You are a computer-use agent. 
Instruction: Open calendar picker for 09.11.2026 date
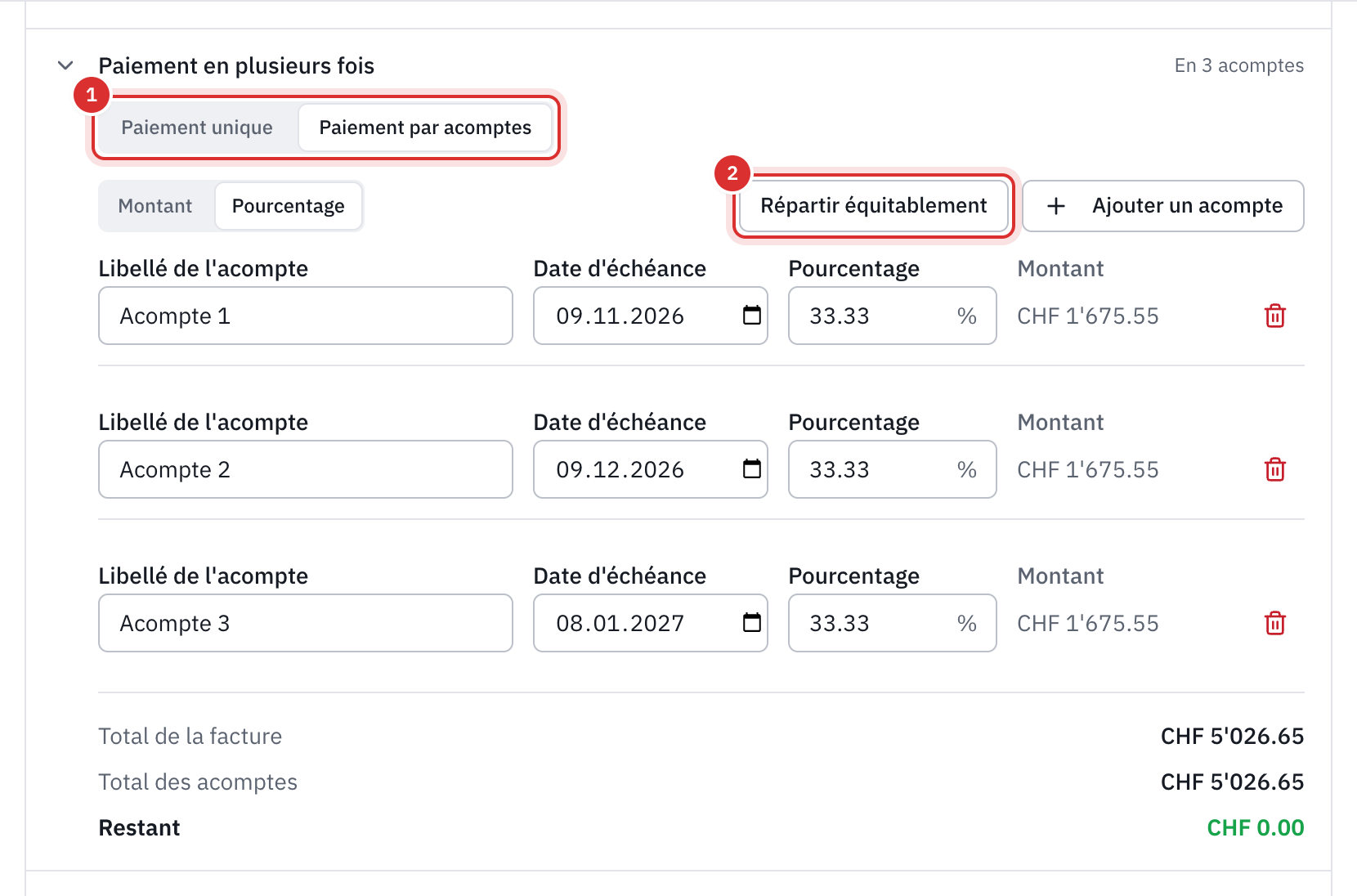click(752, 315)
